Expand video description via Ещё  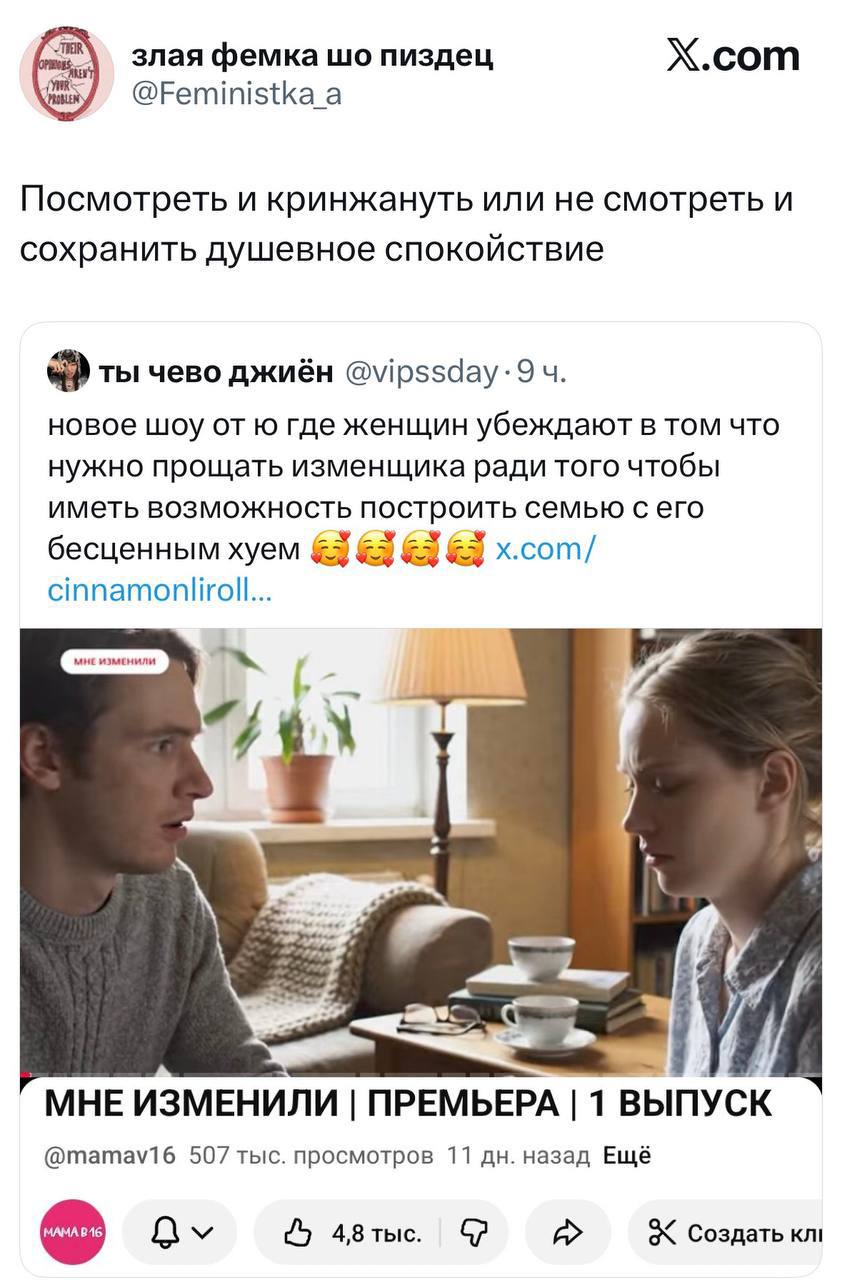click(627, 1156)
